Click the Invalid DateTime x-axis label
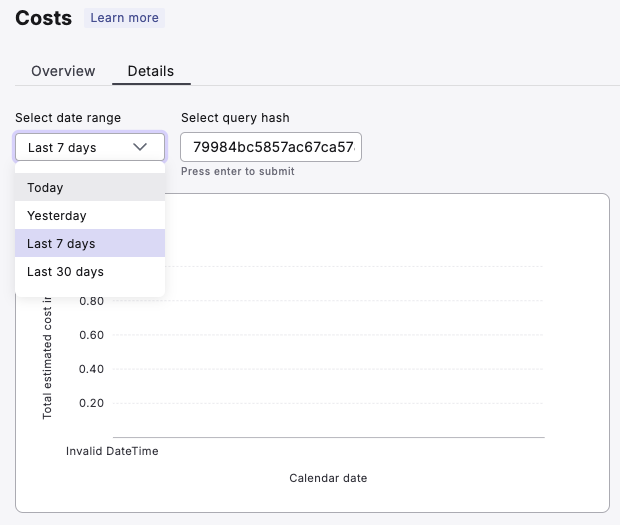This screenshot has width=620, height=525. tap(112, 451)
